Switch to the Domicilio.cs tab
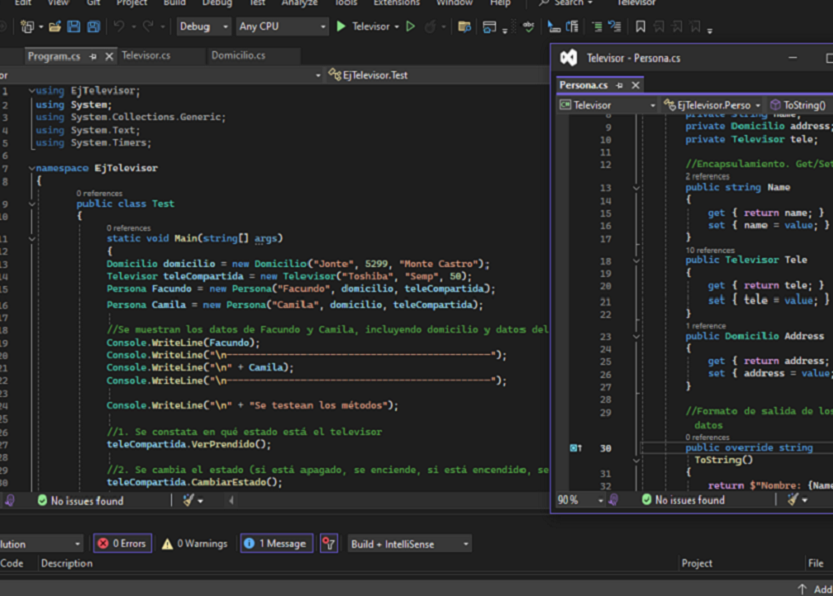 coord(238,56)
